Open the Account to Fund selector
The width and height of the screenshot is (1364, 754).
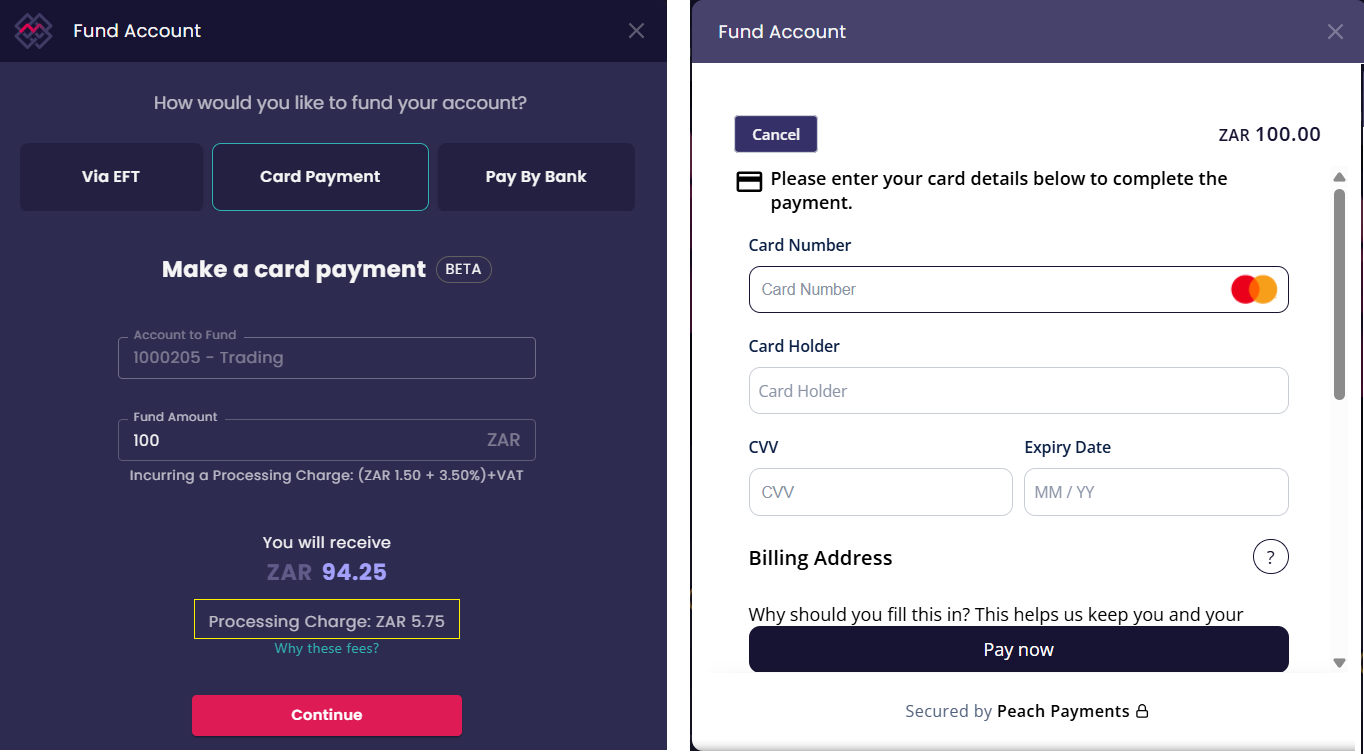click(x=326, y=358)
